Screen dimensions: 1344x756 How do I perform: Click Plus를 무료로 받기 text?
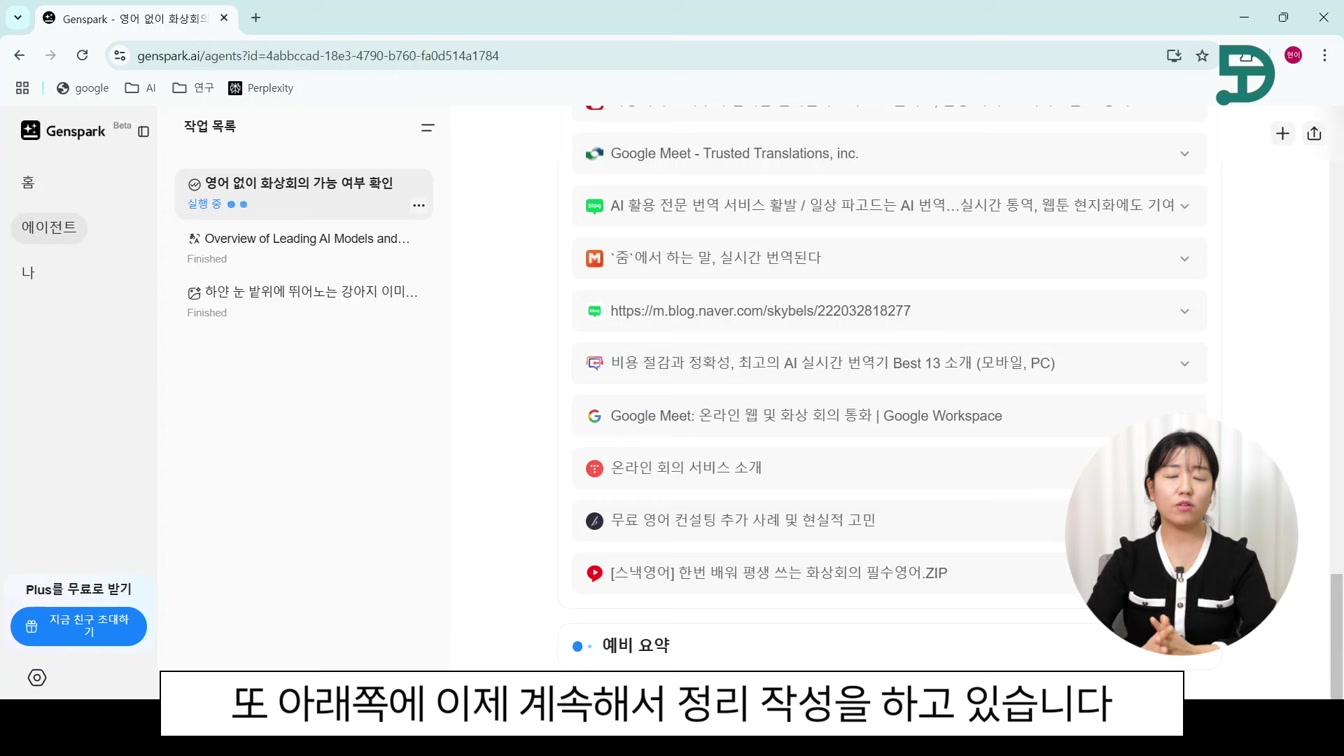tap(79, 589)
